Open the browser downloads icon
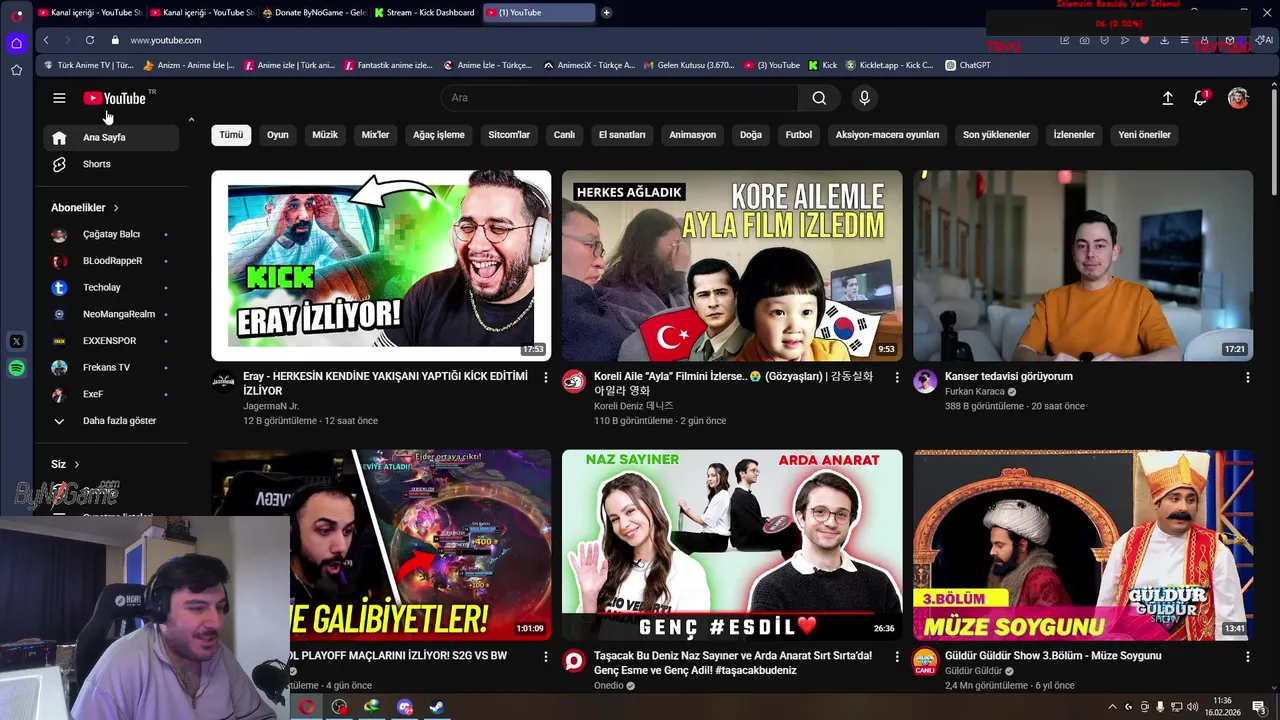Image resolution: width=1280 pixels, height=720 pixels. [x=1165, y=40]
